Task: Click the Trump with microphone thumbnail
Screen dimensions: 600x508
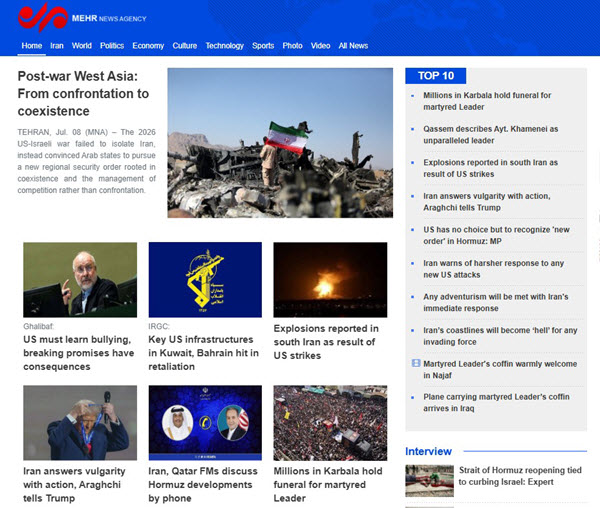Action: (80, 423)
